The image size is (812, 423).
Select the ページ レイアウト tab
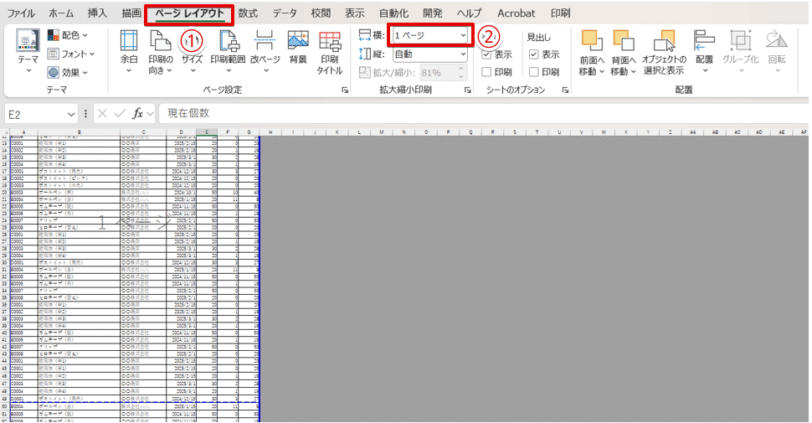tap(190, 14)
